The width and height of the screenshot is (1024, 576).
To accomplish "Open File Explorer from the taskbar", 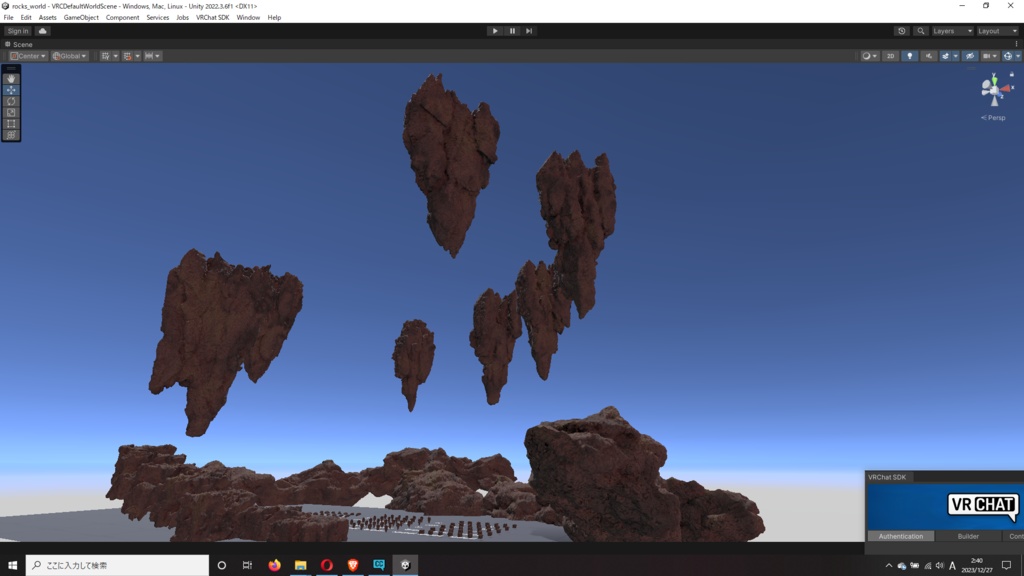I will [300, 565].
